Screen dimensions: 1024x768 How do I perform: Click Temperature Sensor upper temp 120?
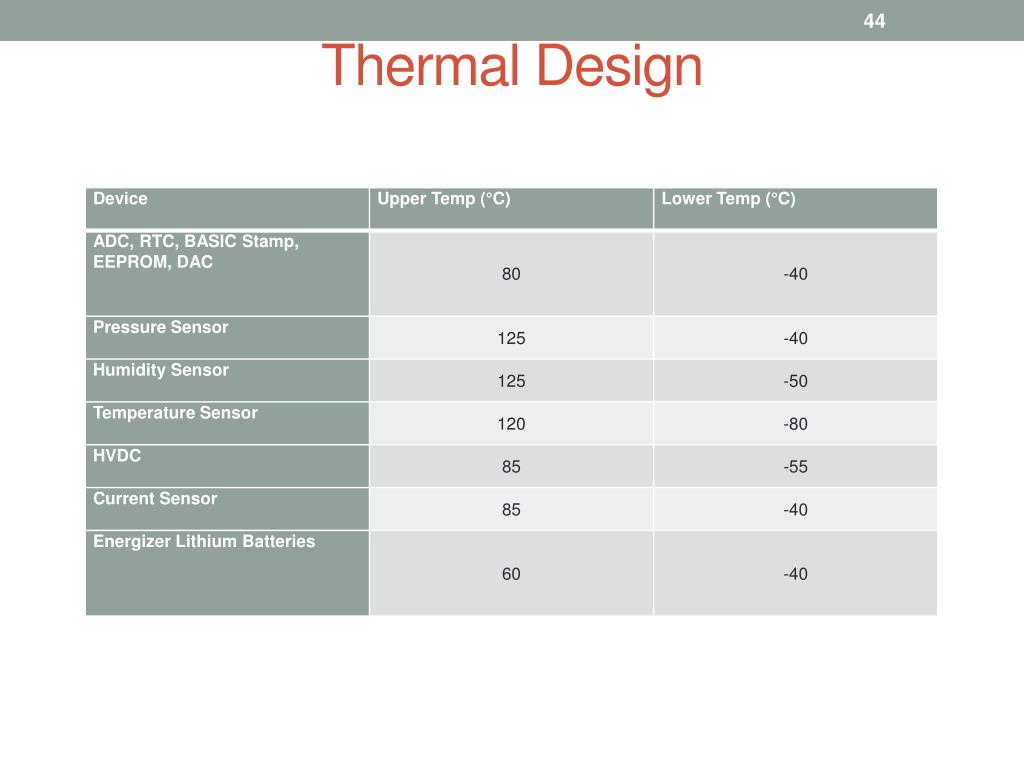pos(511,424)
